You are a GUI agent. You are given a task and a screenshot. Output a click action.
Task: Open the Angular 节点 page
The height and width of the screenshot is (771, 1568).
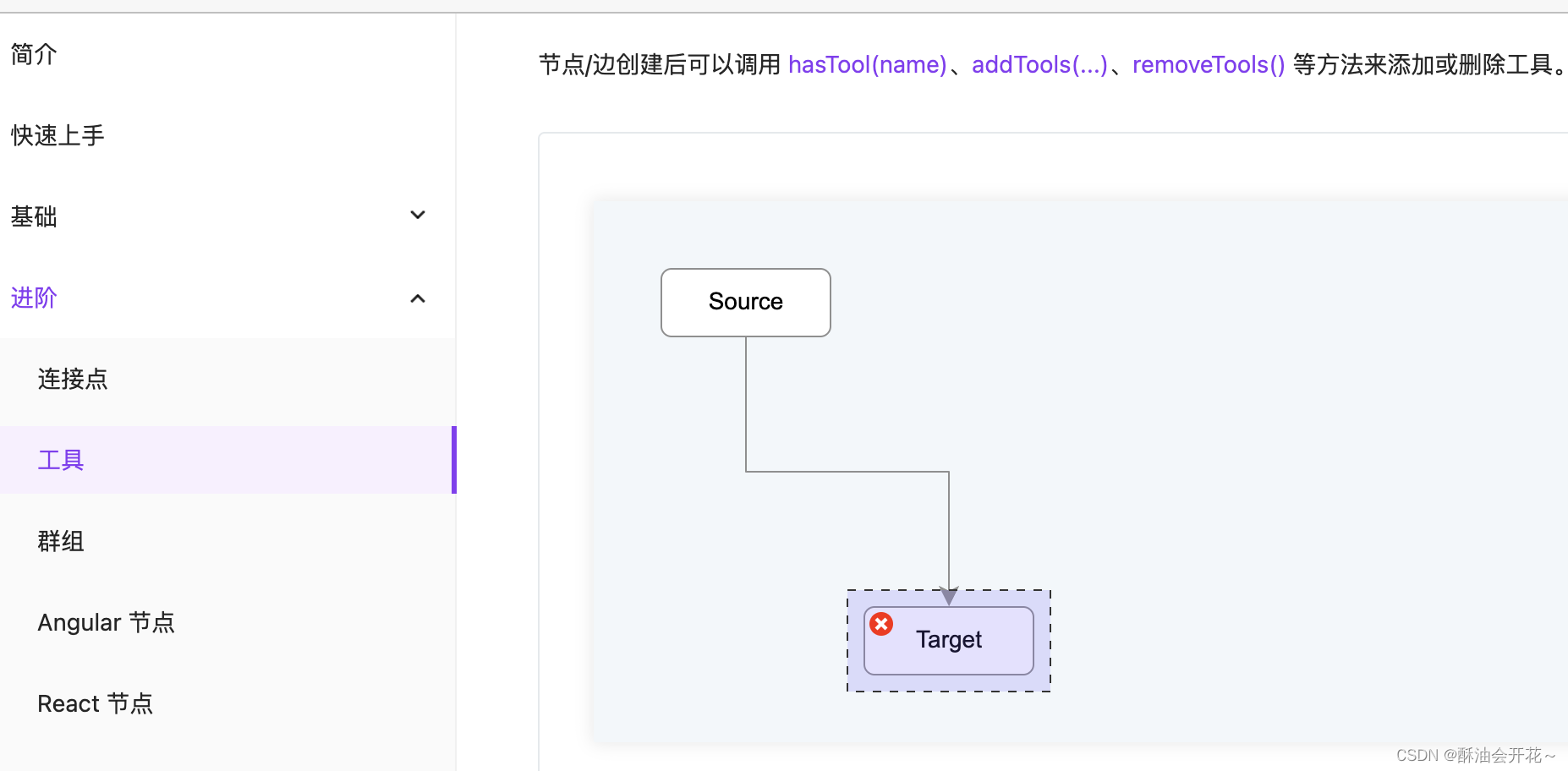(107, 622)
